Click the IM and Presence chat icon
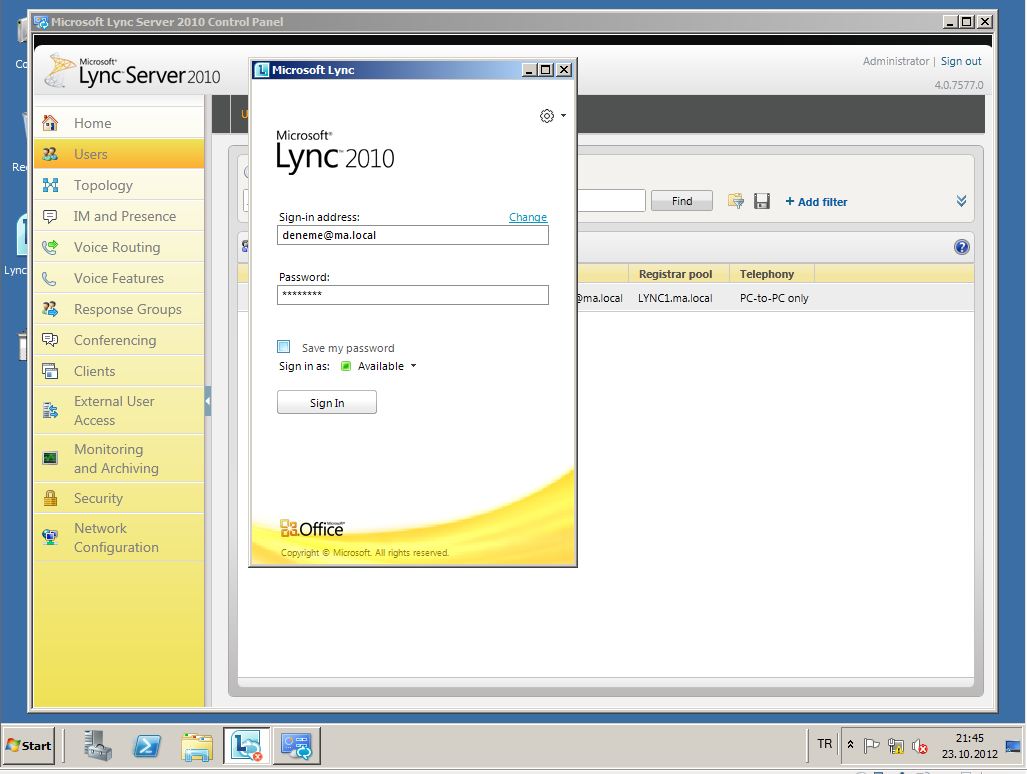The image size is (1027, 774). pos(50,216)
